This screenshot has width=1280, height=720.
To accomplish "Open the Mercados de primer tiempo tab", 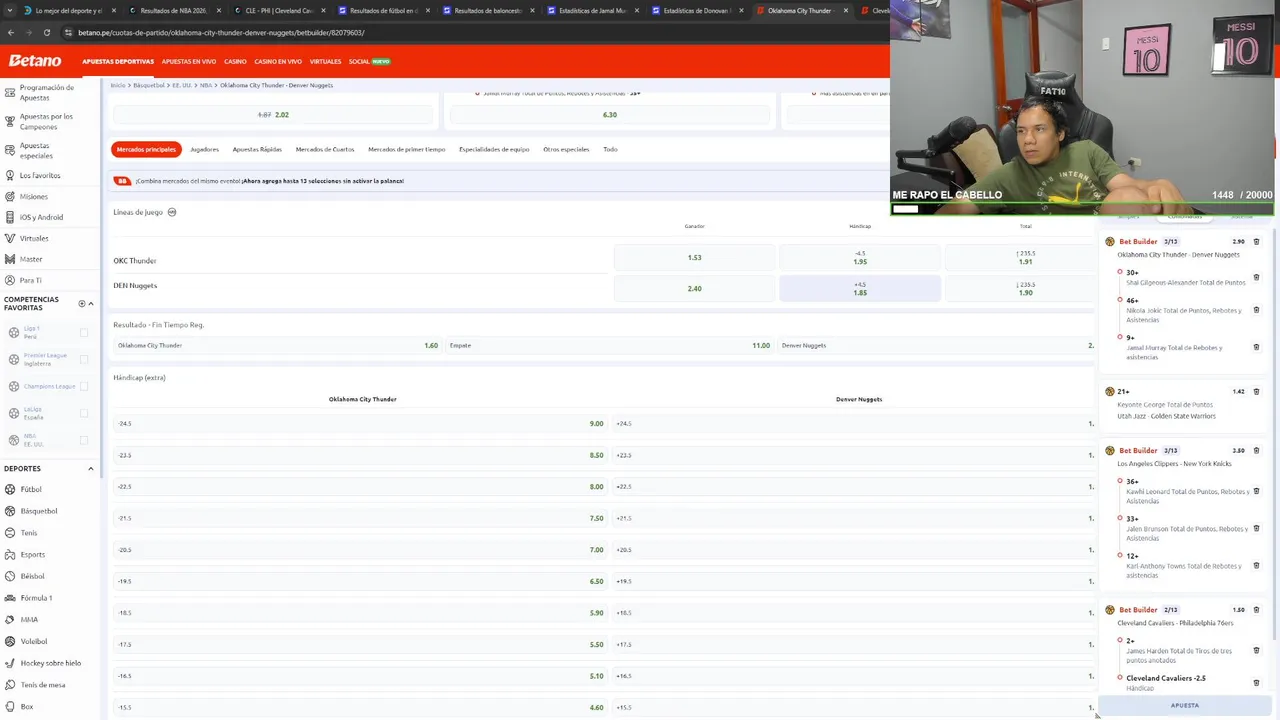I will 407,149.
